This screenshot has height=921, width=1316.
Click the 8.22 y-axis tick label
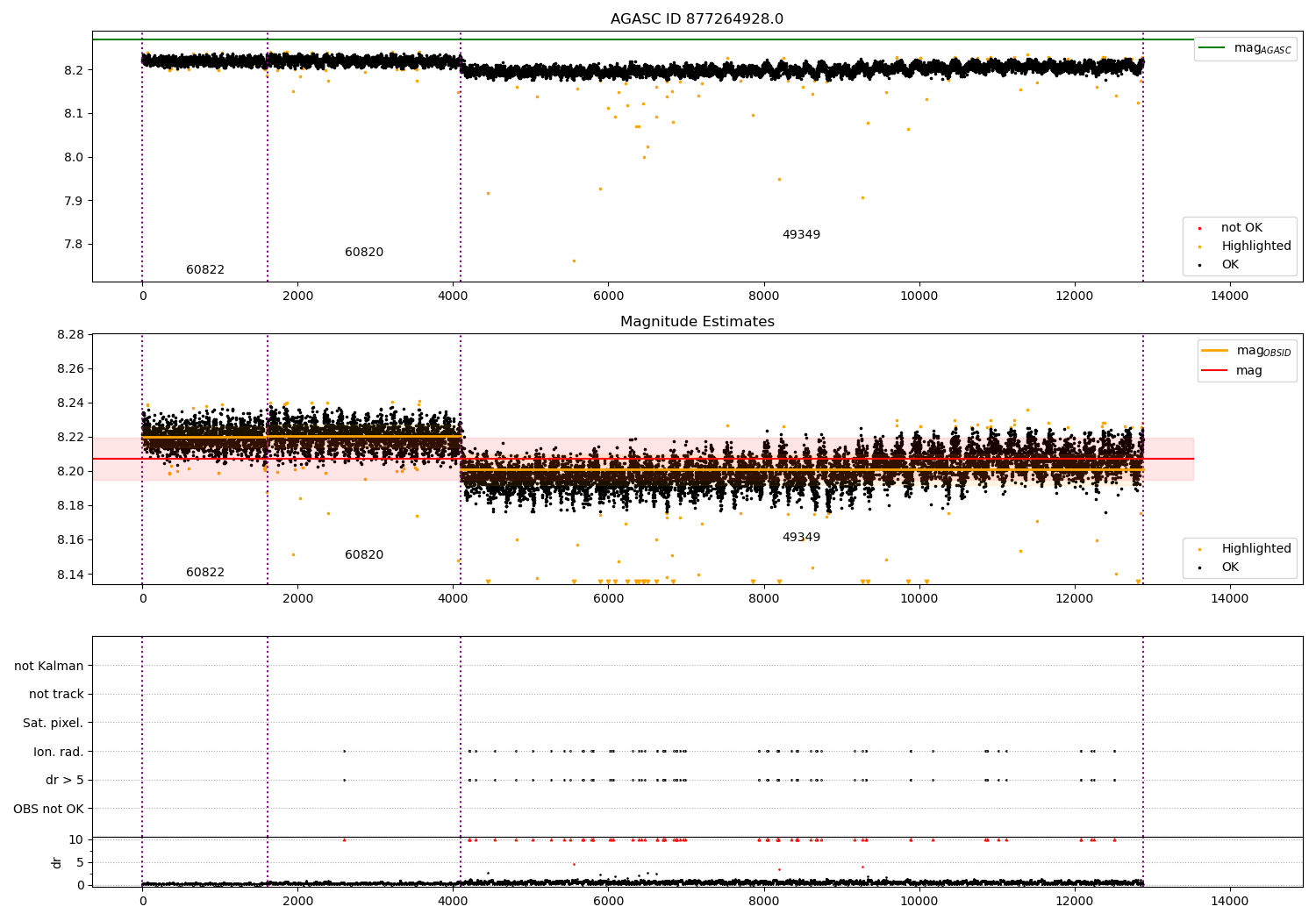69,437
